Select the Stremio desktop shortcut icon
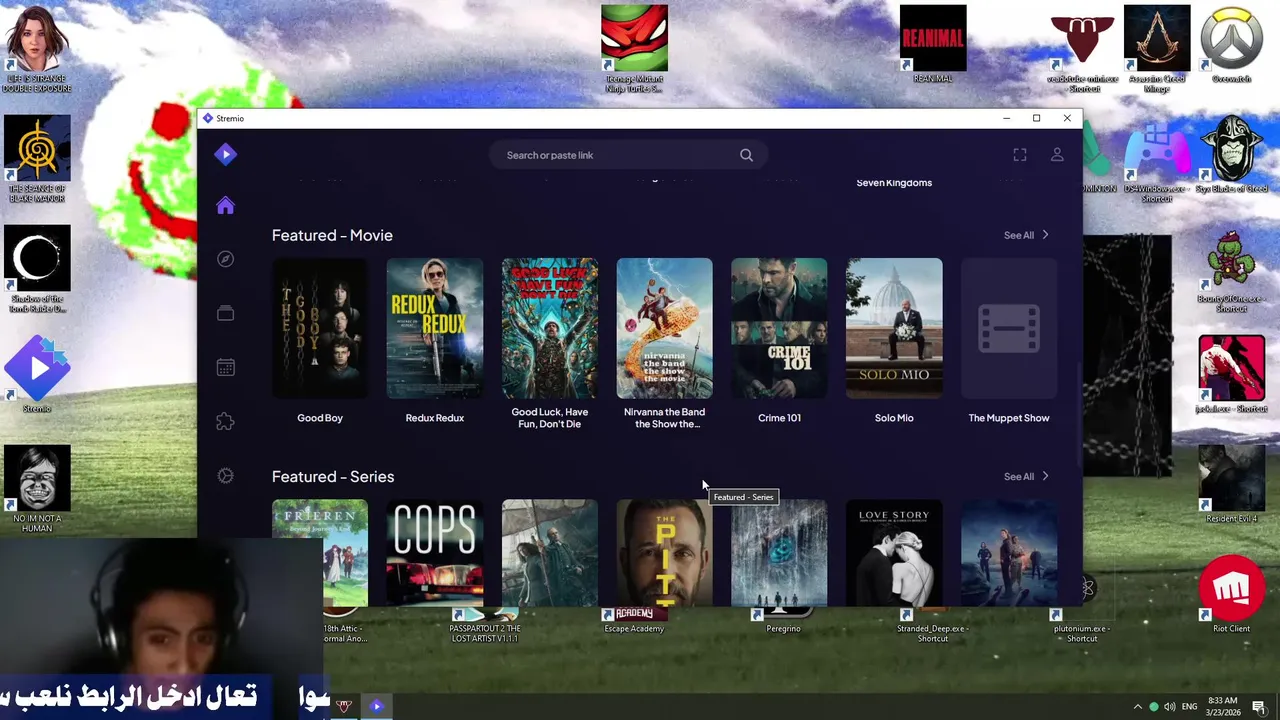The width and height of the screenshot is (1280, 720). coord(37,374)
